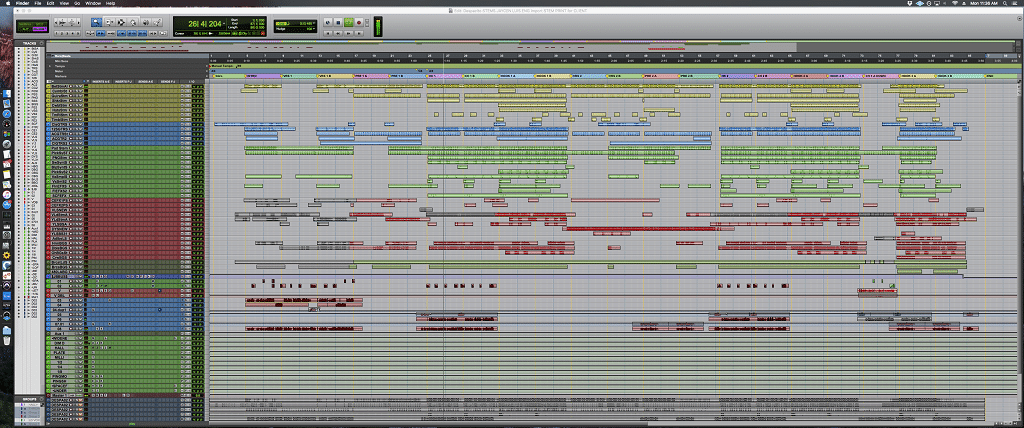Viewport: 1024px width, 428px height.
Task: Open the Groups list popup menu
Action: (x=42, y=399)
